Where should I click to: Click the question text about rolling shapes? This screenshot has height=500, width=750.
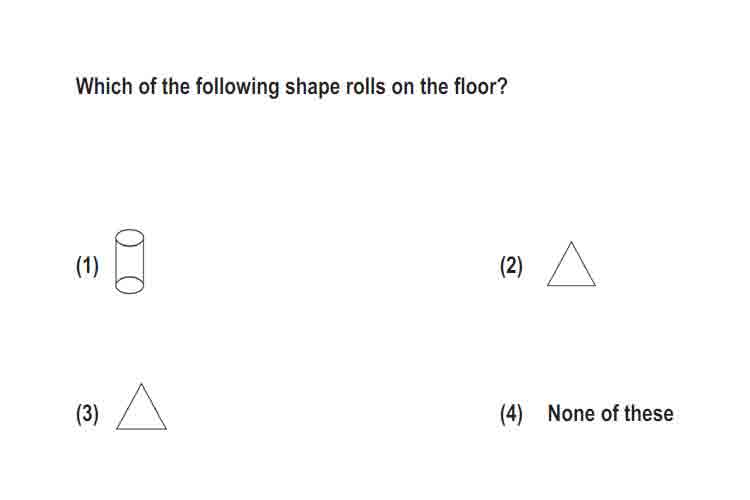click(x=291, y=87)
